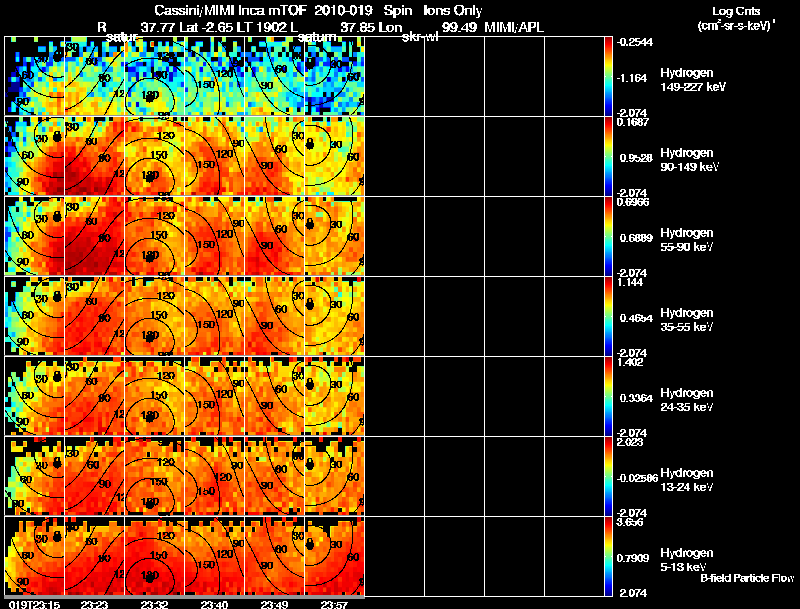Open the 24-35 keV panel at 23:40
The image size is (800, 609).
pos(214,396)
